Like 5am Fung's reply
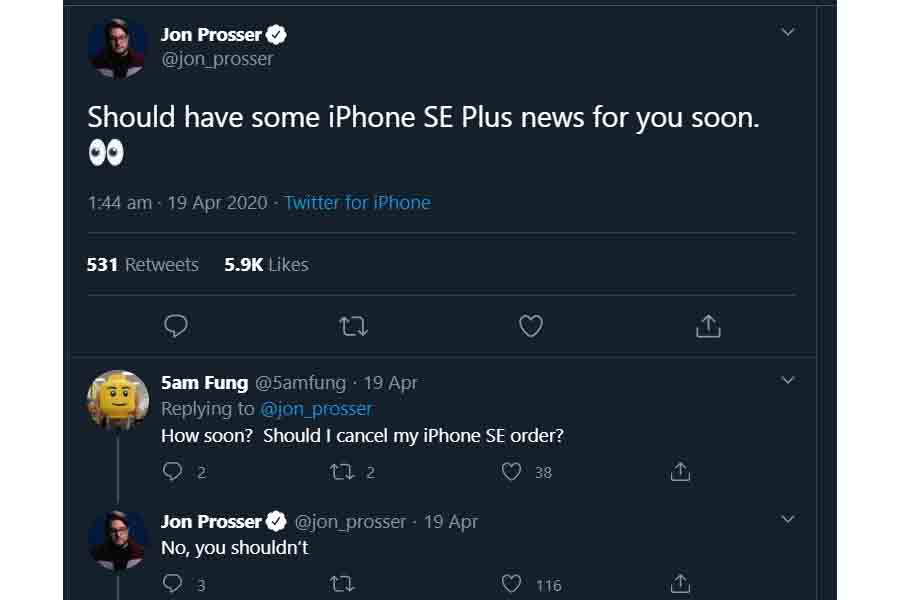900x600 pixels. point(511,471)
